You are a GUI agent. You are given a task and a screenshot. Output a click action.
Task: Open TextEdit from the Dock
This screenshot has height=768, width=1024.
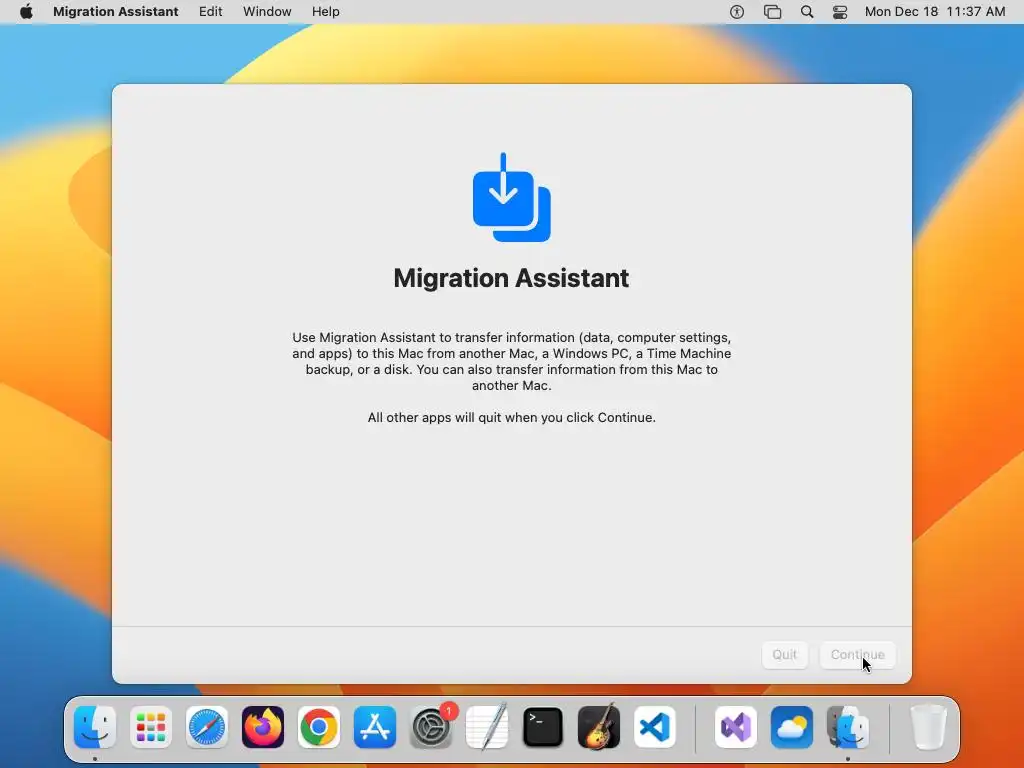point(487,727)
